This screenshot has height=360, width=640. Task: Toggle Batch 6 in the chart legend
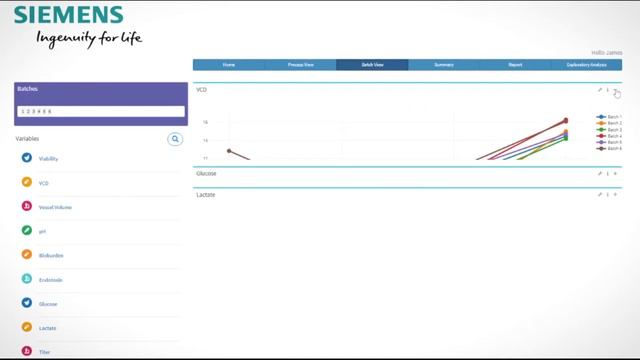[609, 149]
